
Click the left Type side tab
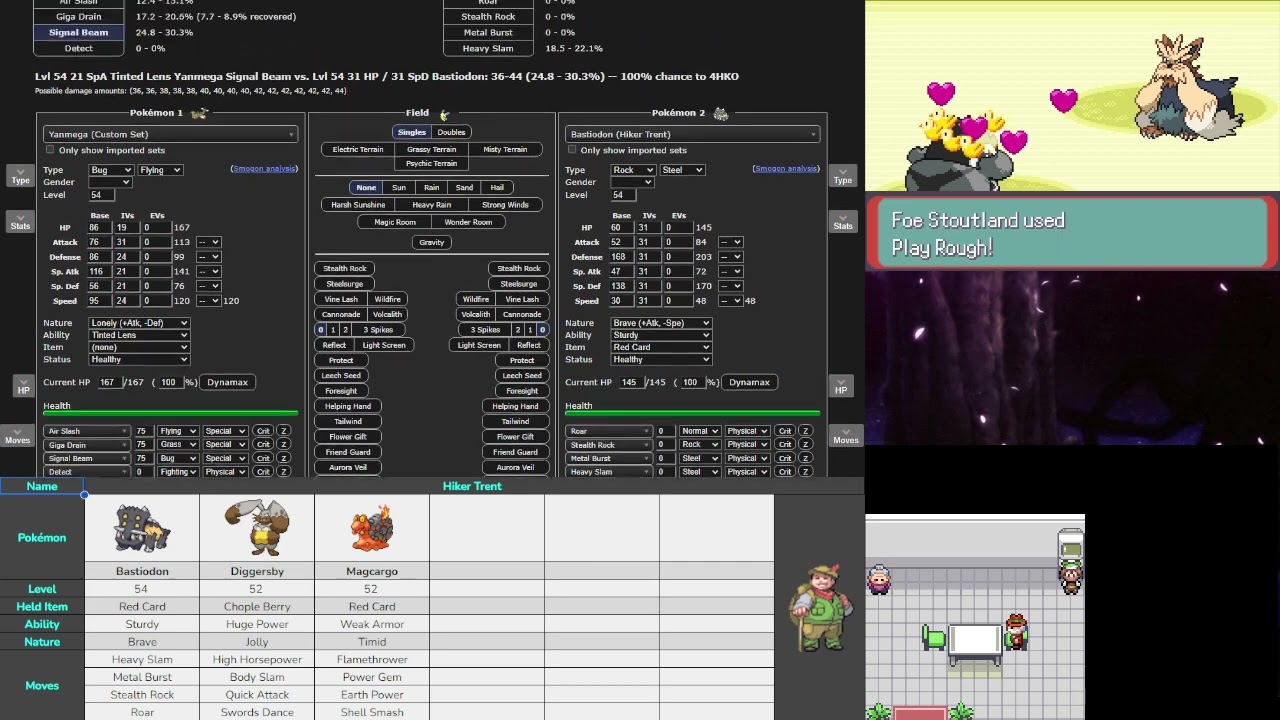pyautogui.click(x=20, y=176)
